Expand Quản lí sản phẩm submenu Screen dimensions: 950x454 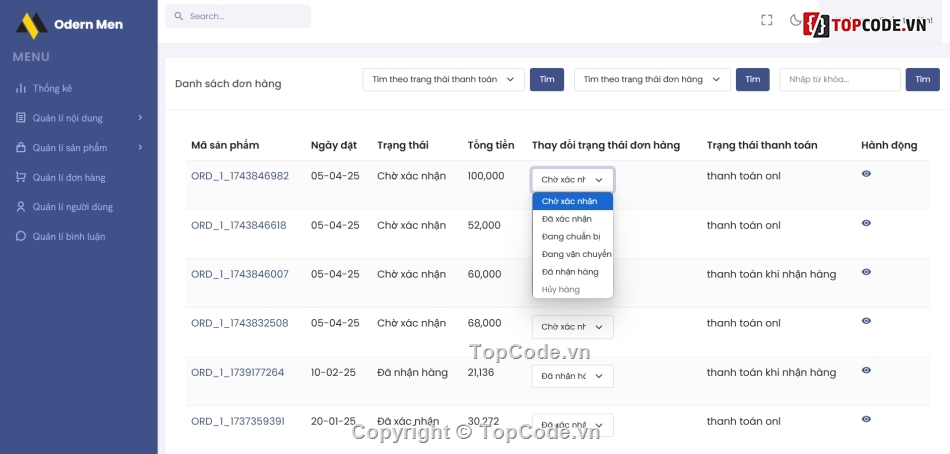click(x=140, y=148)
